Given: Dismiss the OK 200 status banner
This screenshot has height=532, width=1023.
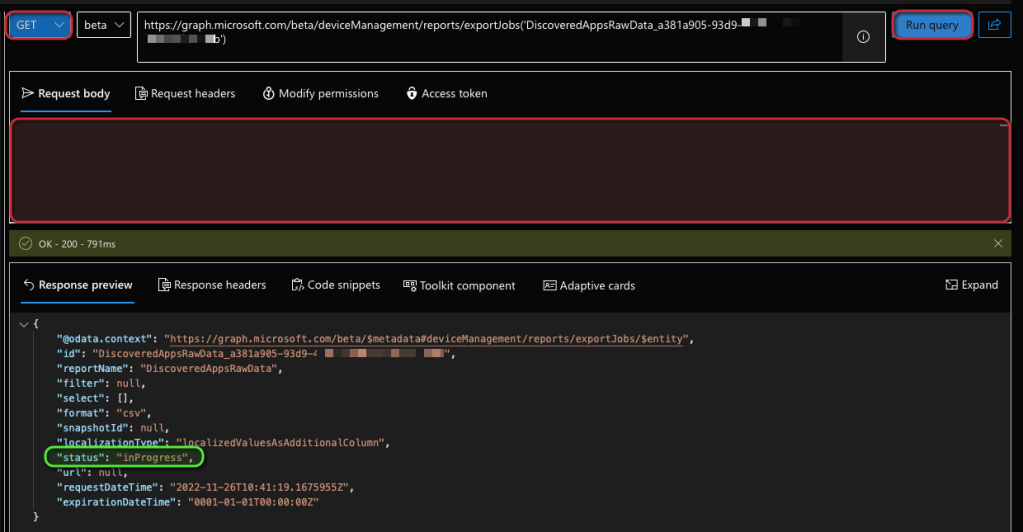Looking at the screenshot, I should 998,243.
